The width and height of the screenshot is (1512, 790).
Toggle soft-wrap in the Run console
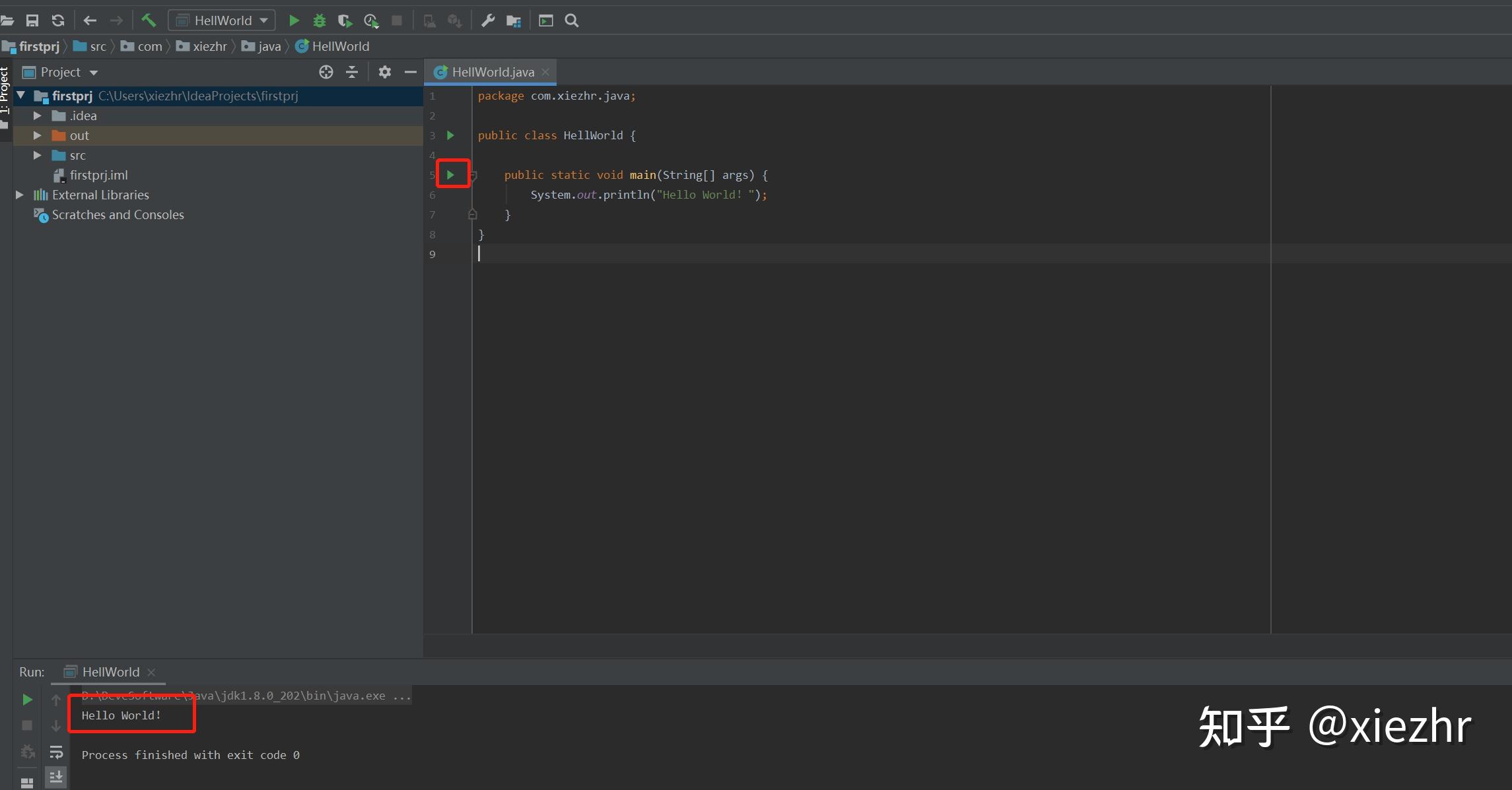click(x=57, y=752)
